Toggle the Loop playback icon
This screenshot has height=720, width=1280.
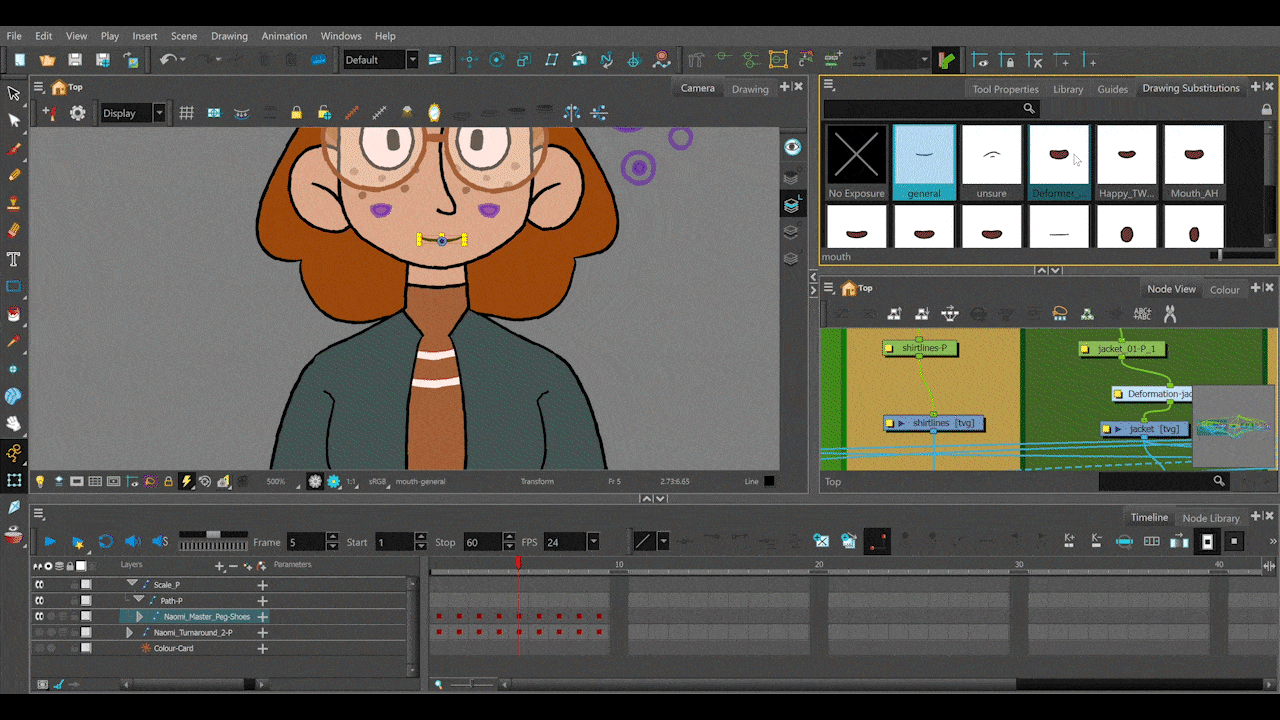click(105, 542)
